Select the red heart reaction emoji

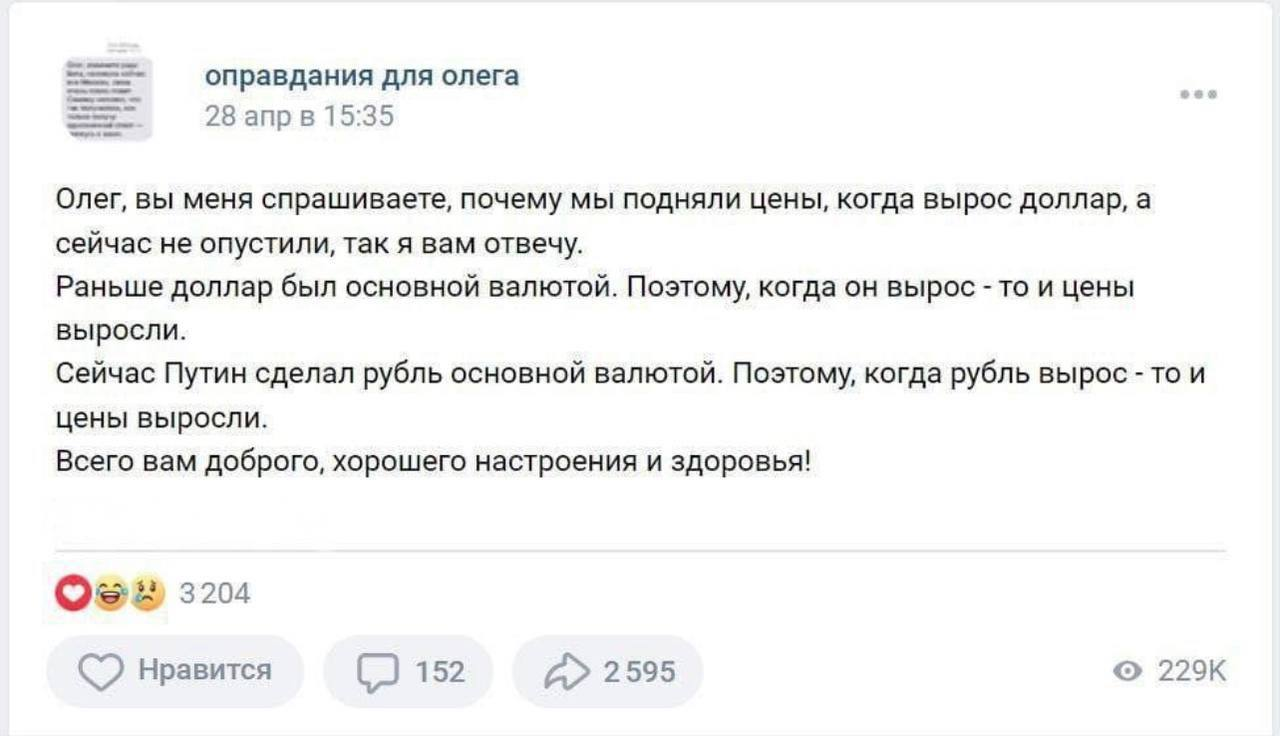[72, 595]
